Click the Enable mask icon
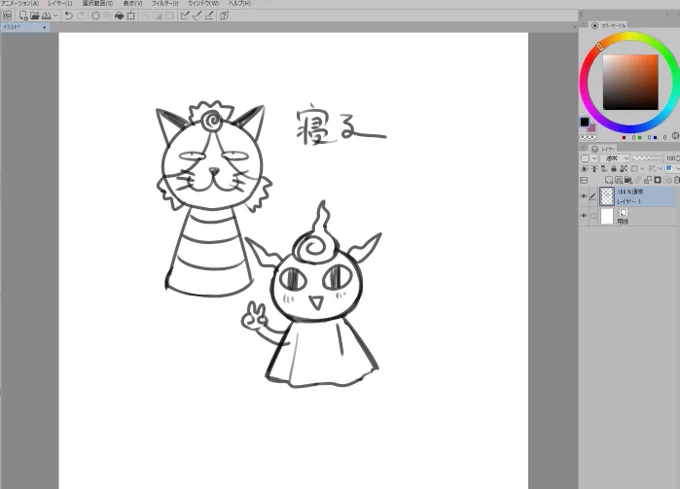 [634, 169]
